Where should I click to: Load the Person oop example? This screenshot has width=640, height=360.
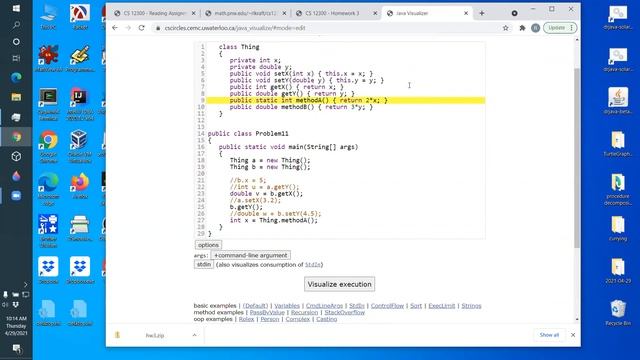point(270,319)
